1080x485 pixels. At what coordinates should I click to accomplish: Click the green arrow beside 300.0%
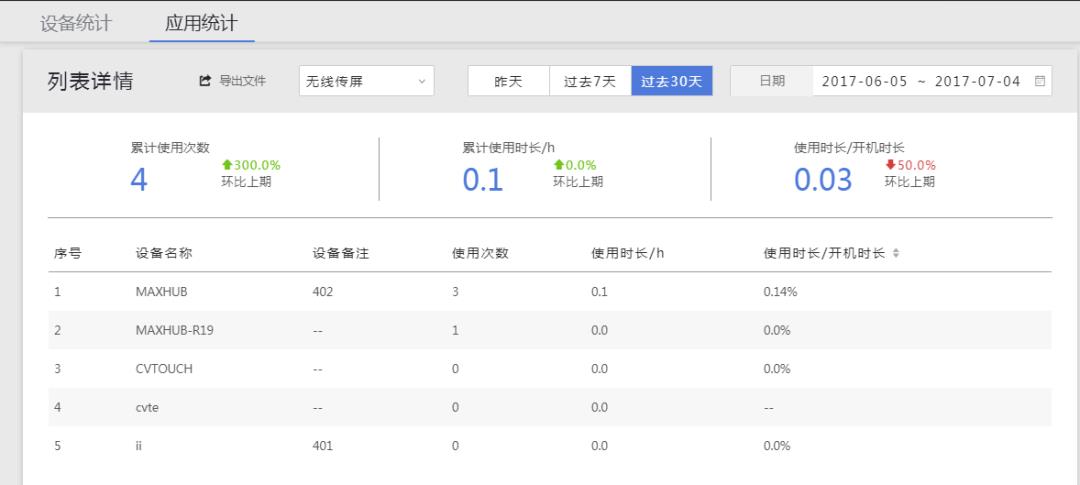tap(227, 165)
